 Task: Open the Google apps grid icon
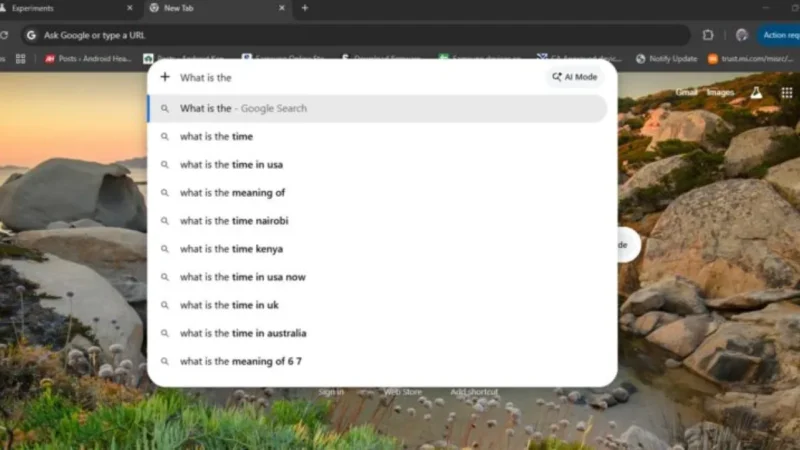click(787, 92)
